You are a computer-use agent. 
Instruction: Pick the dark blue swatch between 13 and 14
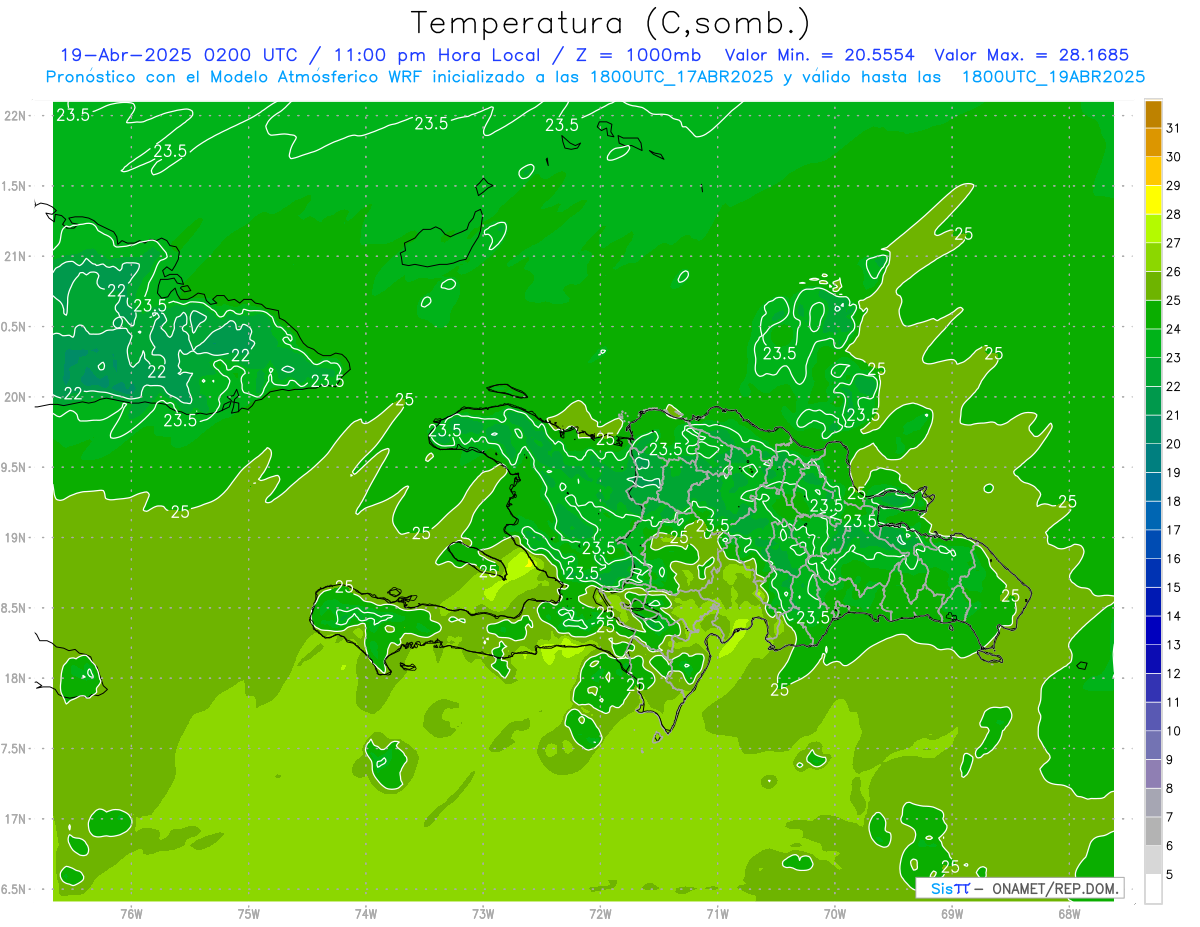(1153, 631)
